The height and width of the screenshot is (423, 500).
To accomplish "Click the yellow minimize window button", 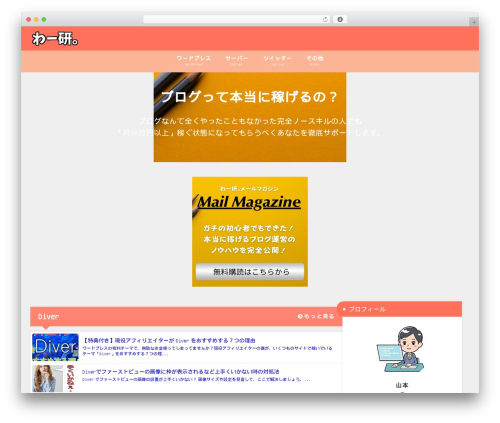I will click(x=36, y=19).
